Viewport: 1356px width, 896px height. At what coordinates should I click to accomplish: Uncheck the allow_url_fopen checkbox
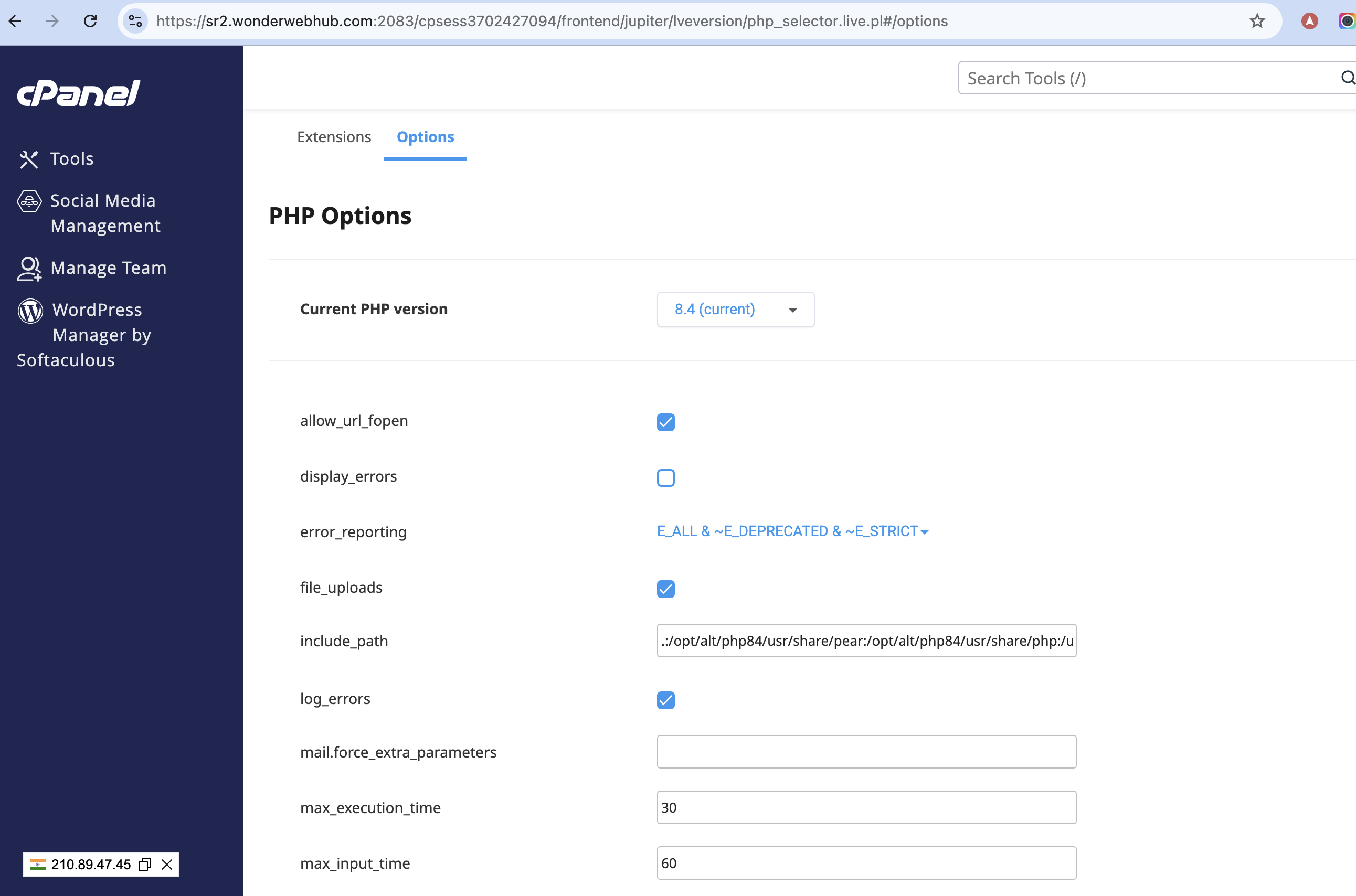tap(665, 422)
